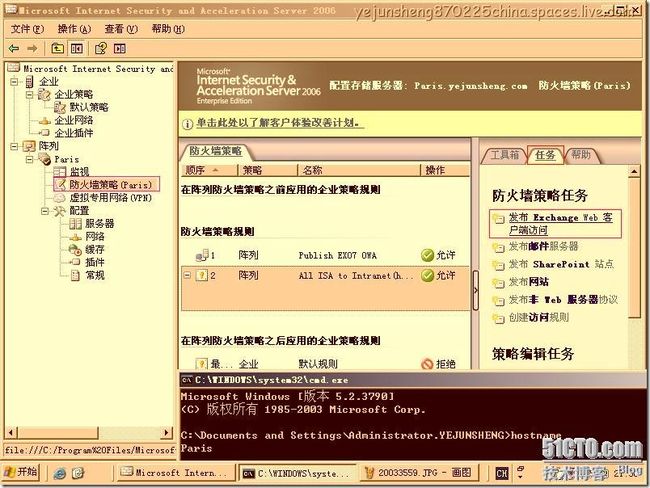Click the 常规 general icon in tree
This screenshot has width=650, height=488.
pyautogui.click(x=75, y=275)
